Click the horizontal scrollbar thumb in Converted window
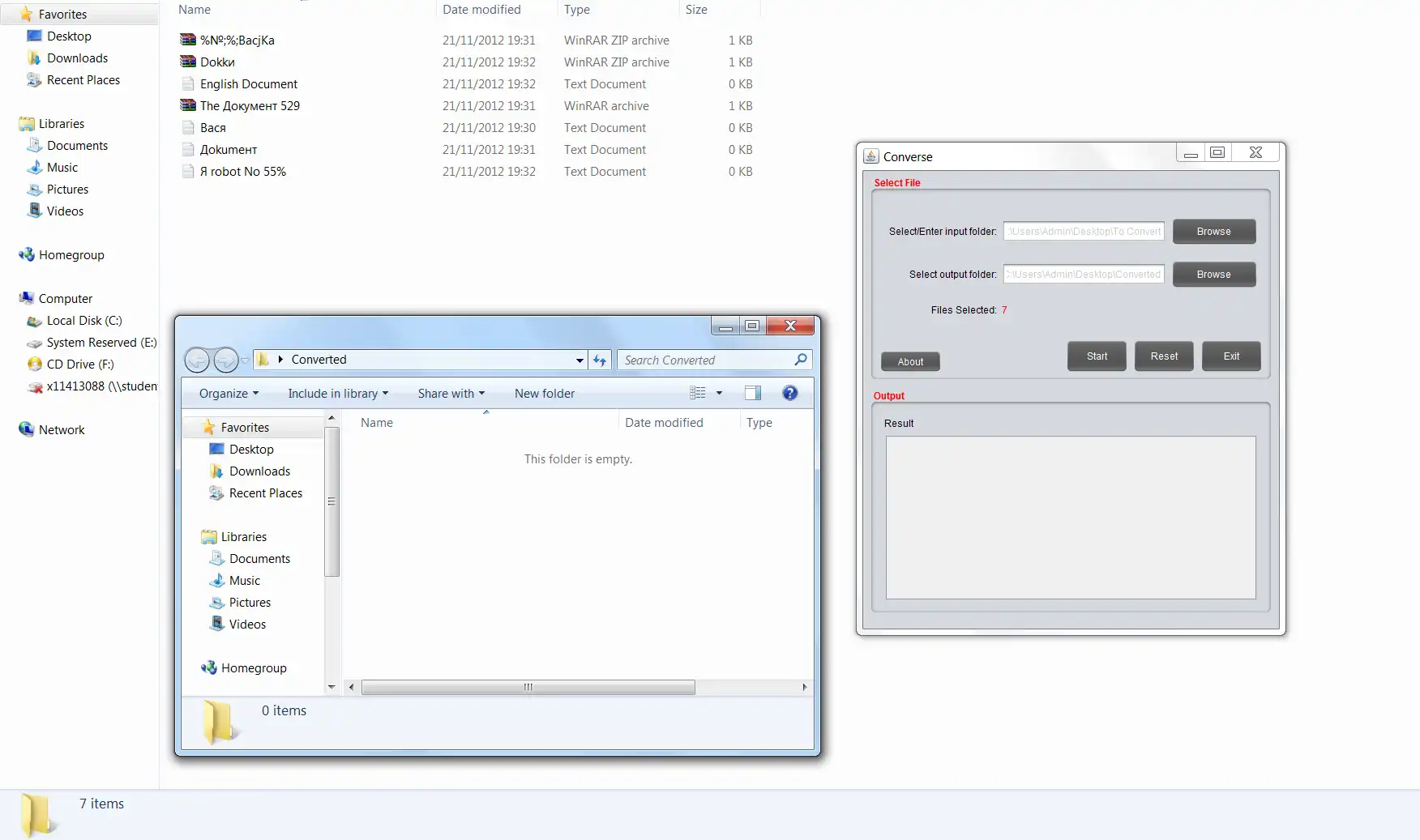The width and height of the screenshot is (1420, 840). (x=528, y=687)
